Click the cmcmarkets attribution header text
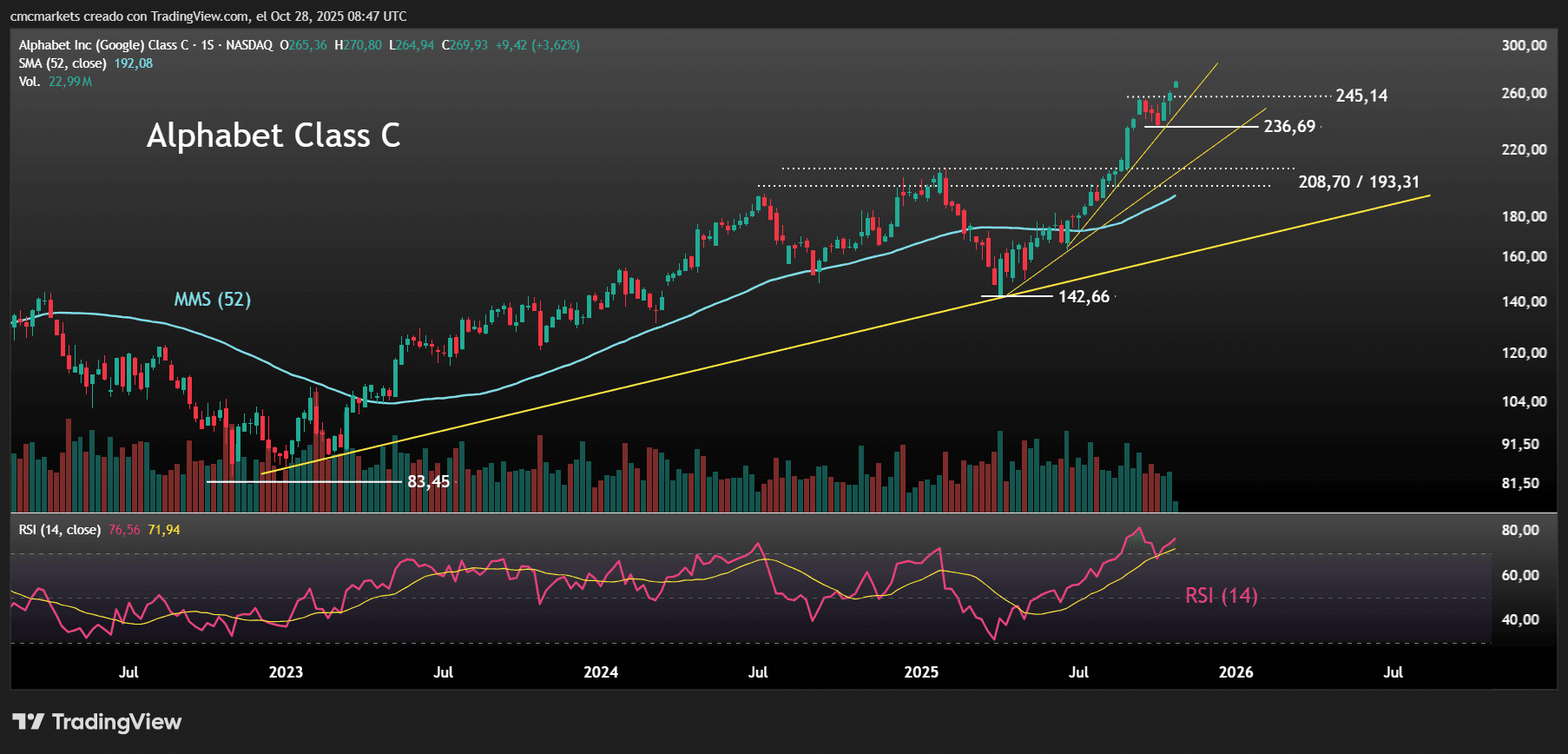This screenshot has width=1568, height=754. [208, 17]
